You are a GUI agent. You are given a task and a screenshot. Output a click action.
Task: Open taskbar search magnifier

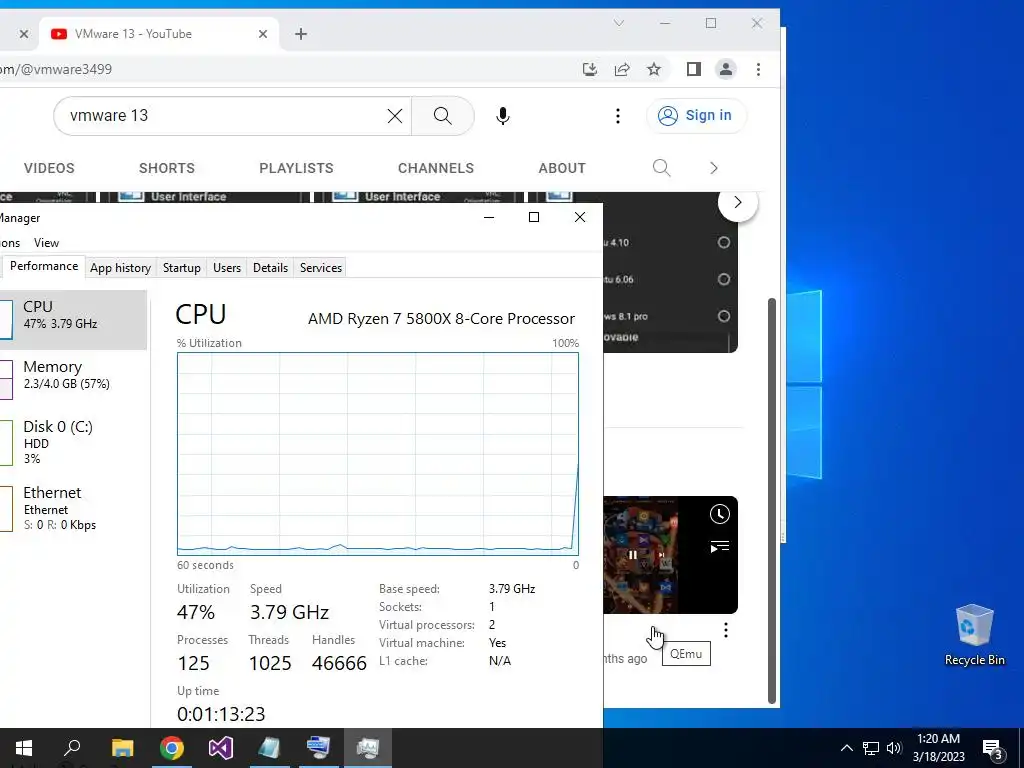coord(72,748)
